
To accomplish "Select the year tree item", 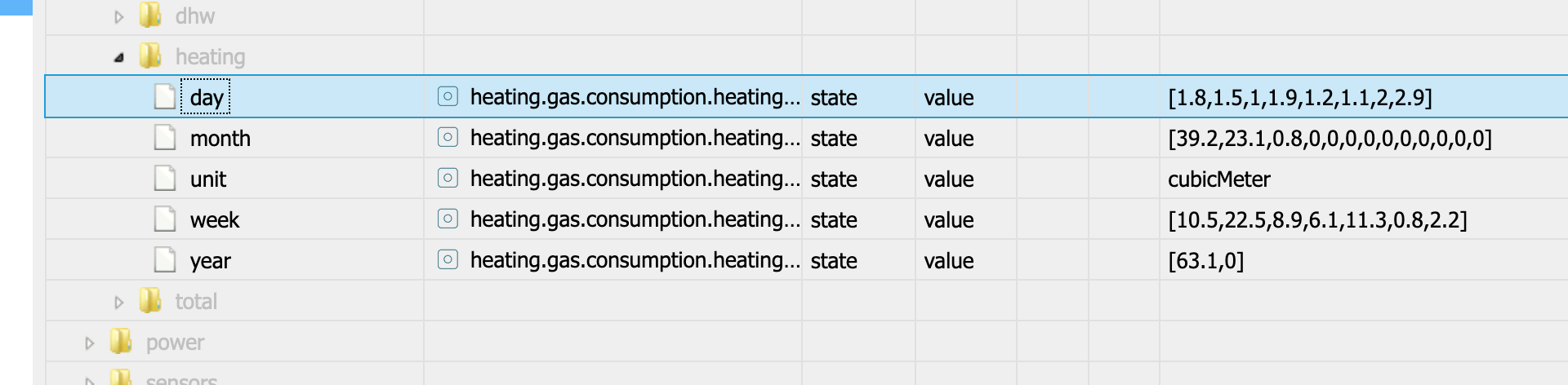I will pyautogui.click(x=211, y=261).
